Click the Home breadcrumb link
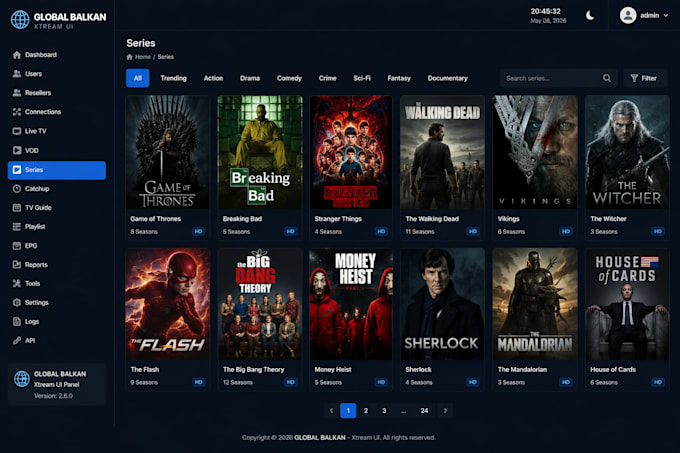Viewport: 680px width, 453px height. click(143, 57)
